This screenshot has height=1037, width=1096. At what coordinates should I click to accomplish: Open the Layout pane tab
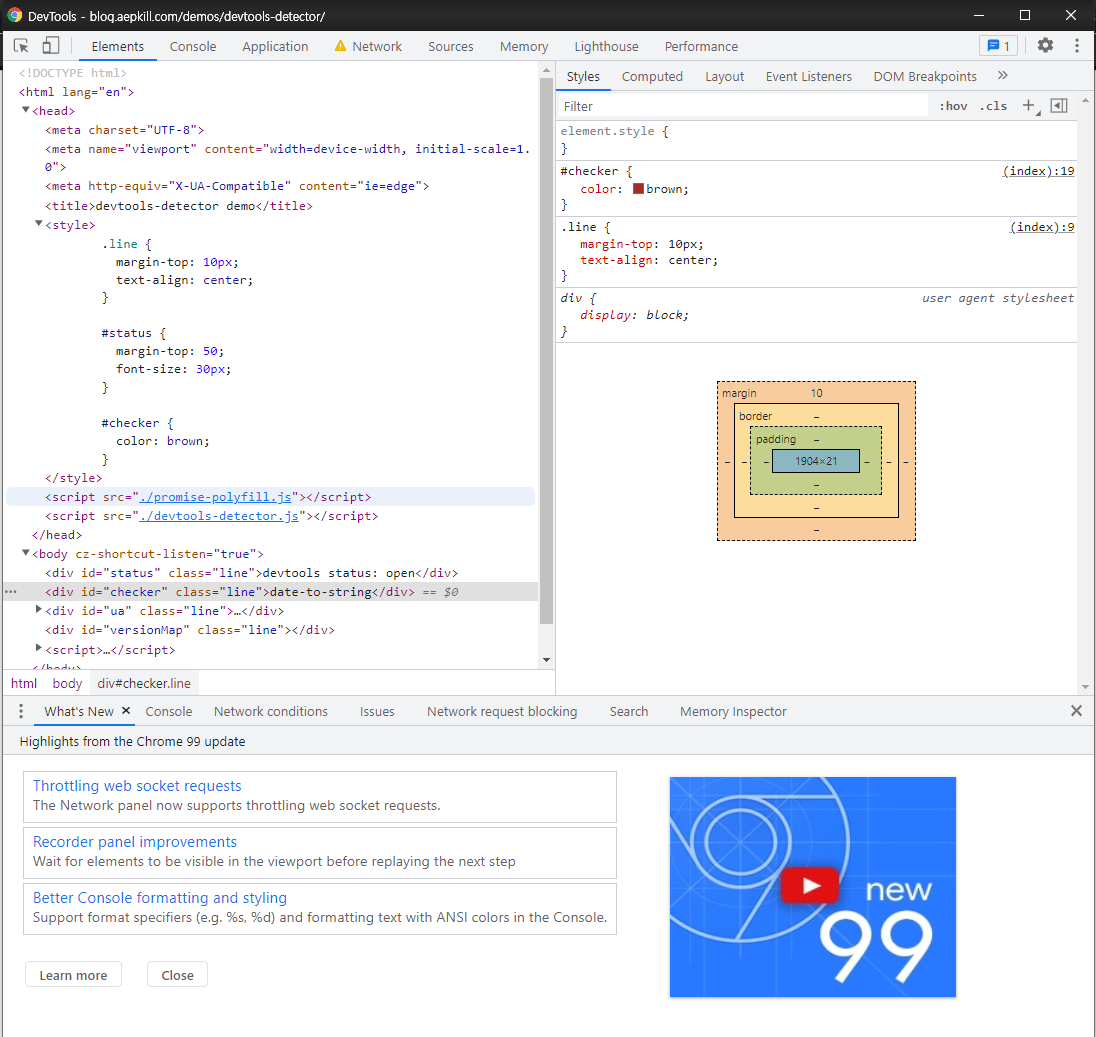(724, 76)
